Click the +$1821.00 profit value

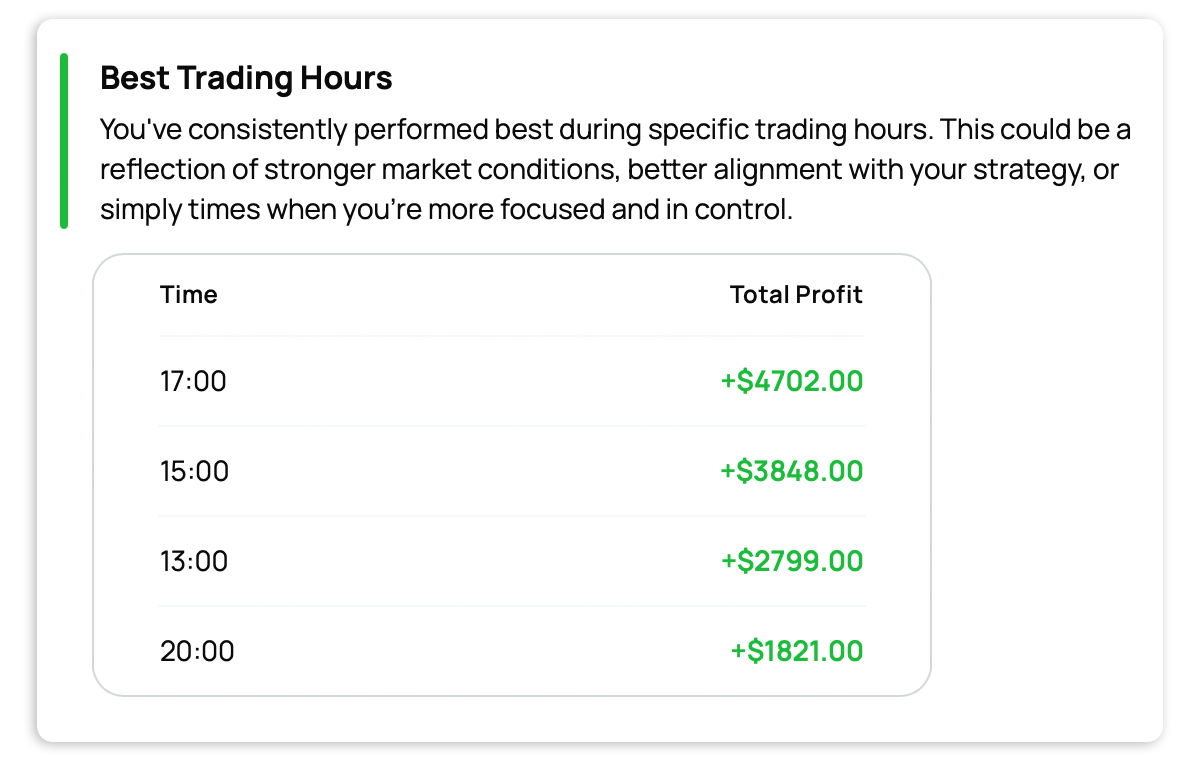pyautogui.click(x=796, y=652)
